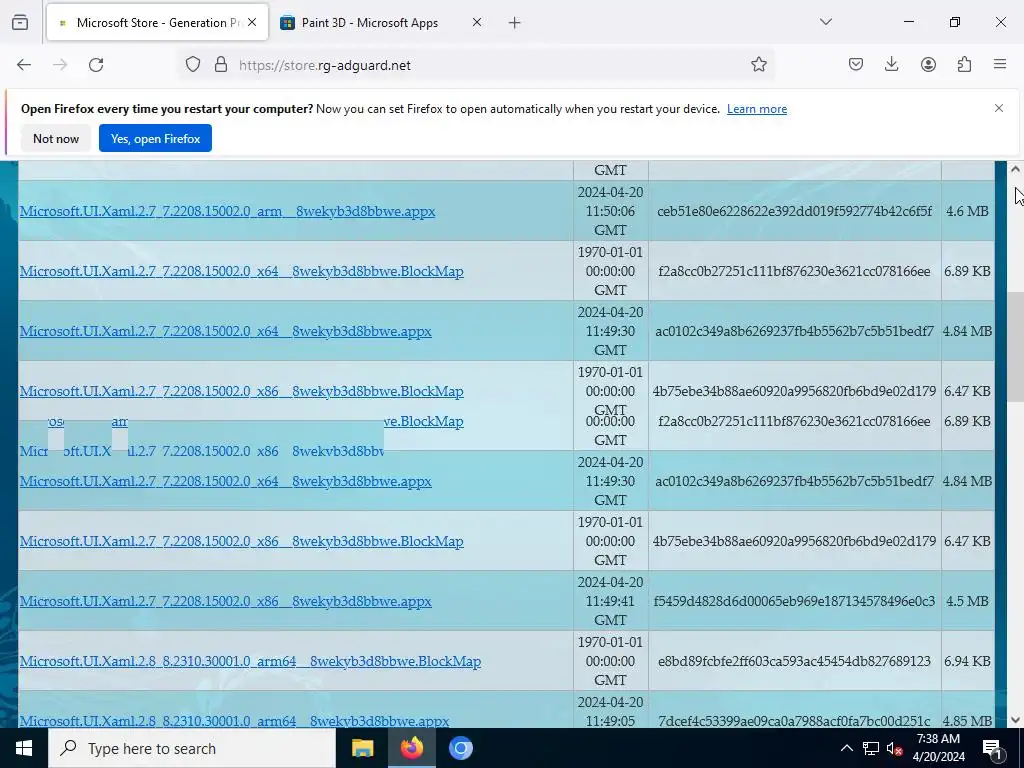Open the Extensions panel

[x=964, y=64]
